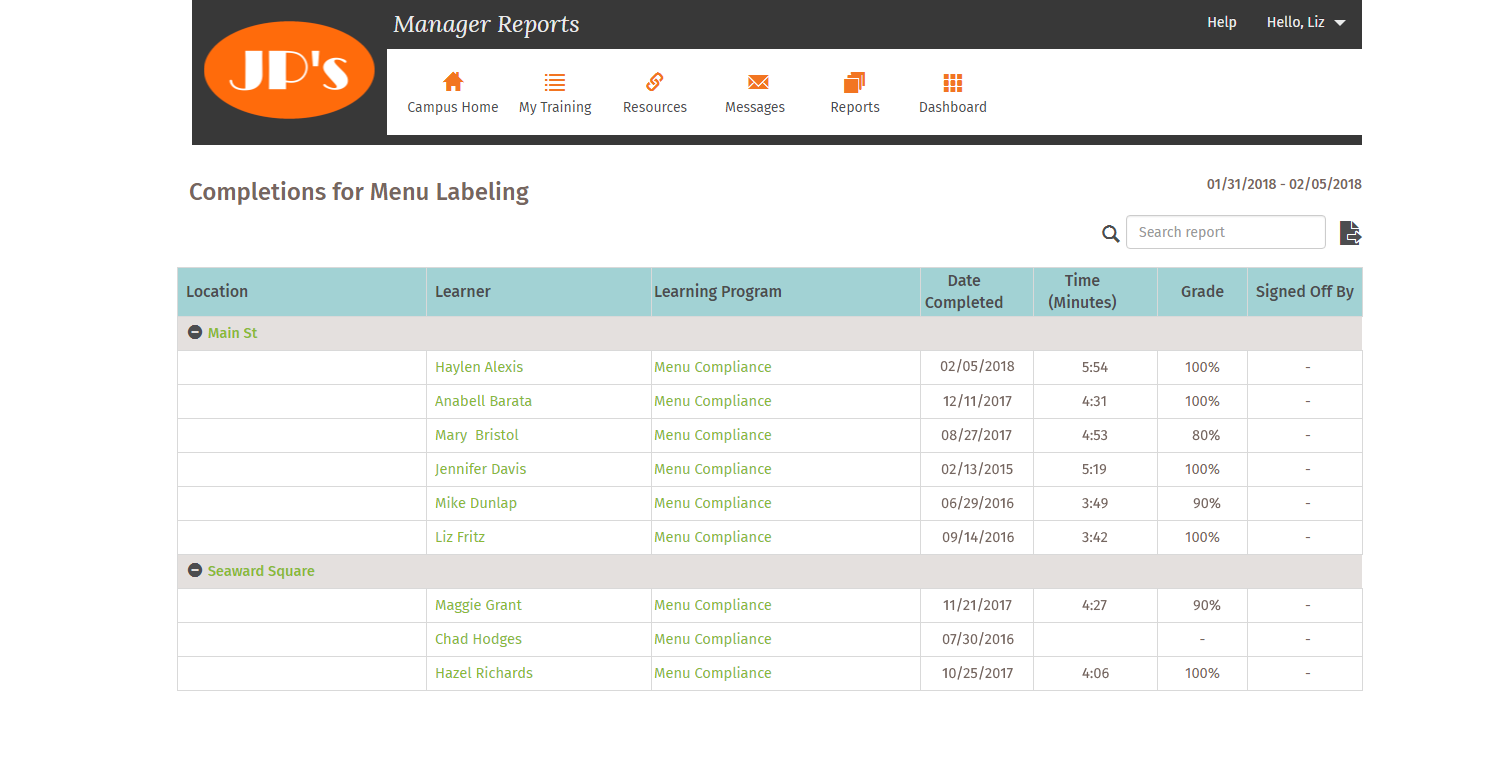1490x774 pixels.
Task: Select the Dashboard menu label
Action: [953, 107]
